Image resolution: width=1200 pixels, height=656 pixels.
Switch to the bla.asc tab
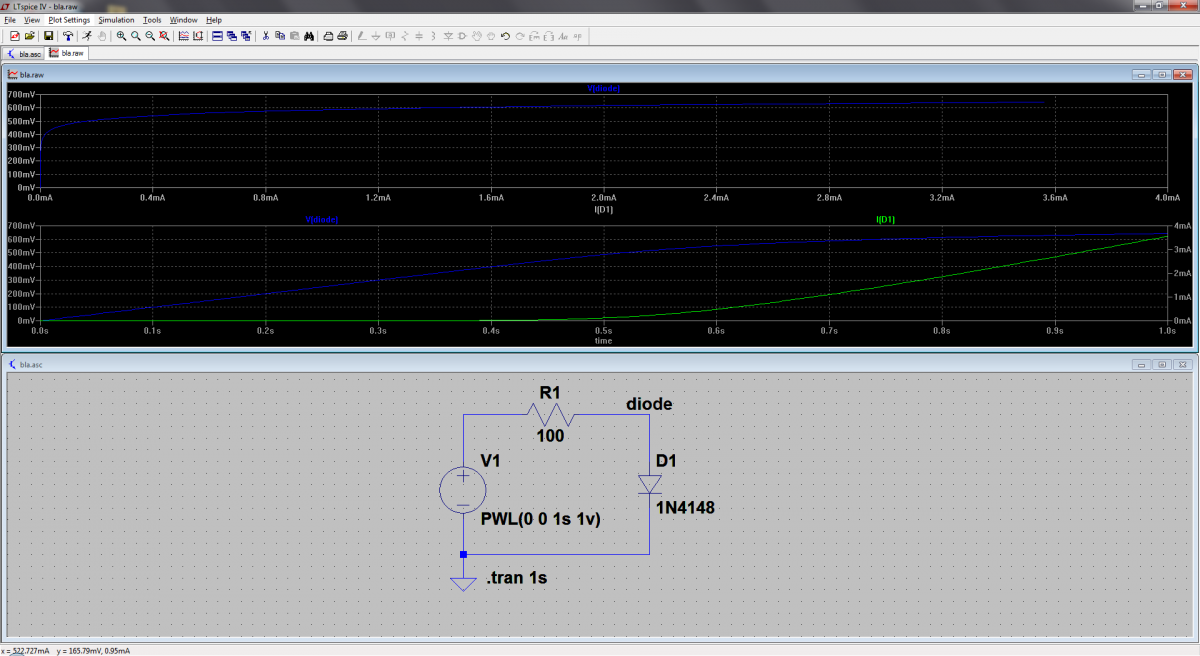(x=25, y=53)
